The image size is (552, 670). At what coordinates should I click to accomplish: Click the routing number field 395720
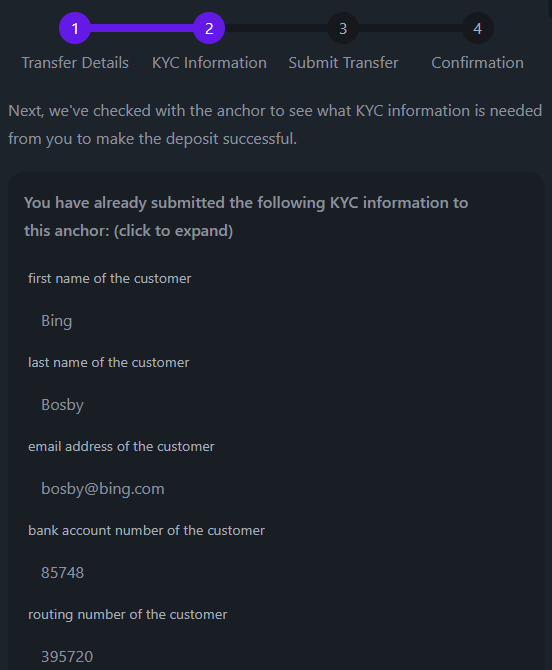click(x=276, y=657)
